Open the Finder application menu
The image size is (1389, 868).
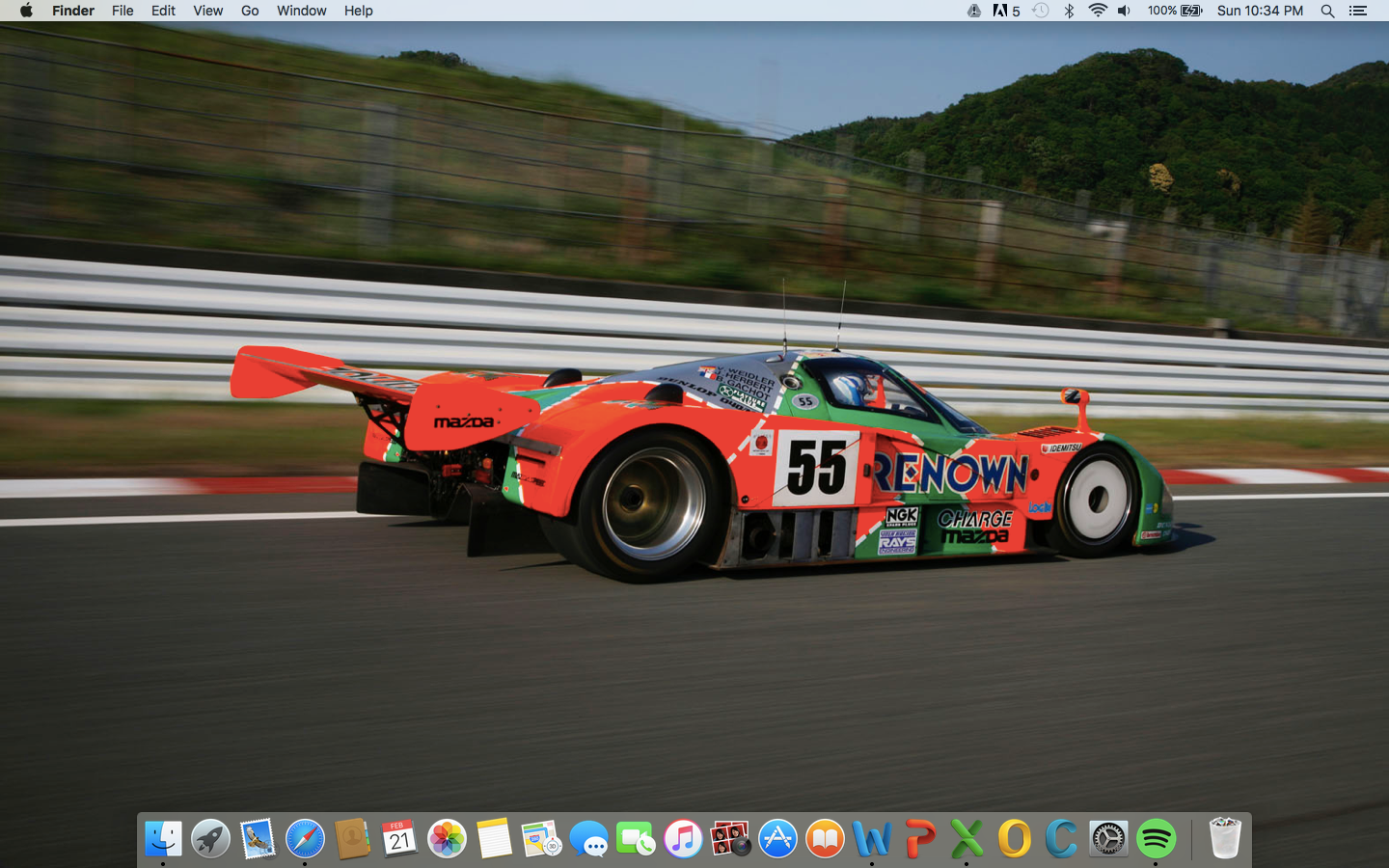coord(73,11)
